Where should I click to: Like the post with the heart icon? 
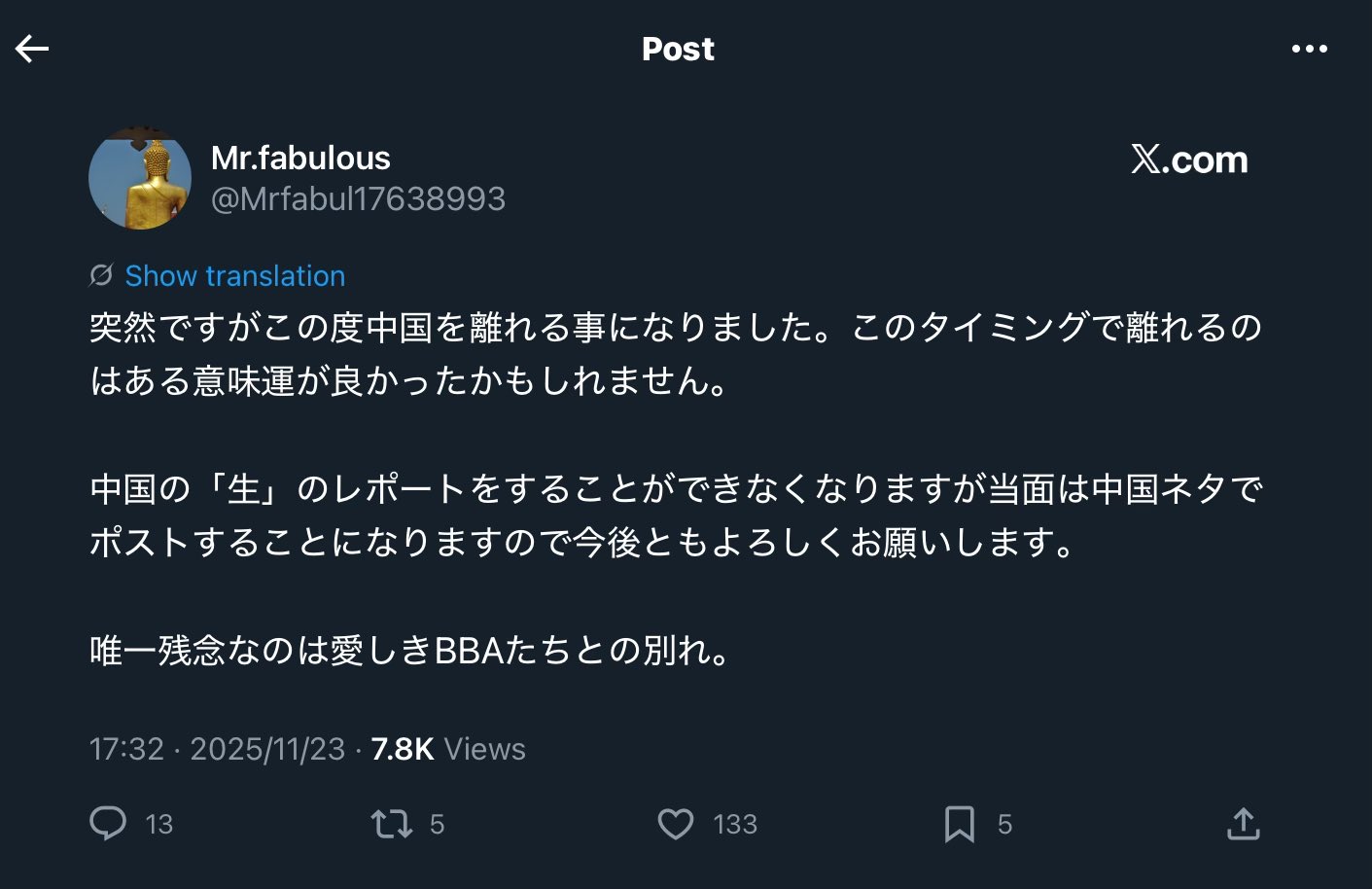pyautogui.click(x=676, y=824)
